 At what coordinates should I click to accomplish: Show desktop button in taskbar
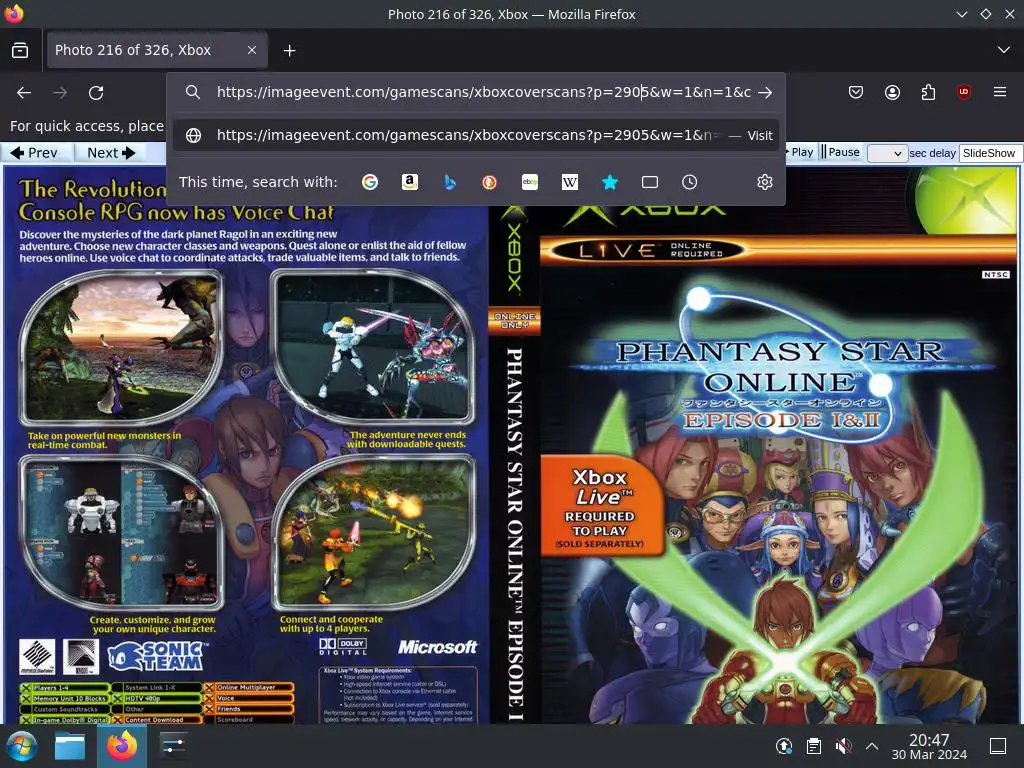pos(998,746)
